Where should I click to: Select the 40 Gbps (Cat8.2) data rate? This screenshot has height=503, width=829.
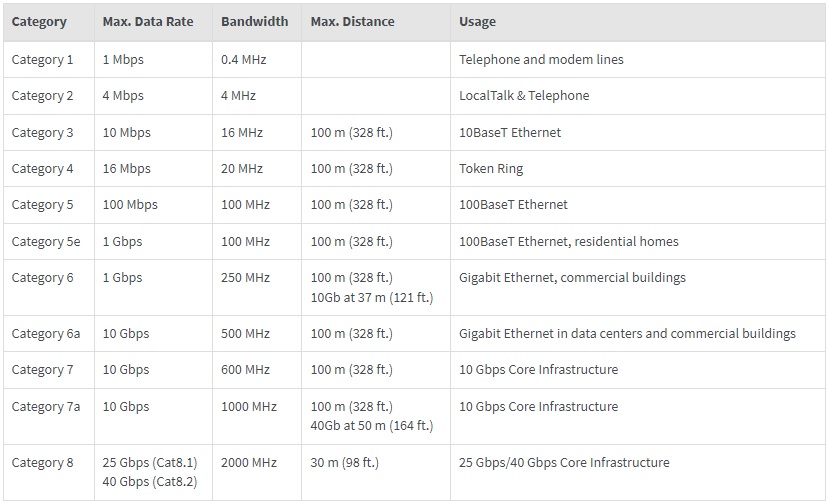click(x=150, y=482)
